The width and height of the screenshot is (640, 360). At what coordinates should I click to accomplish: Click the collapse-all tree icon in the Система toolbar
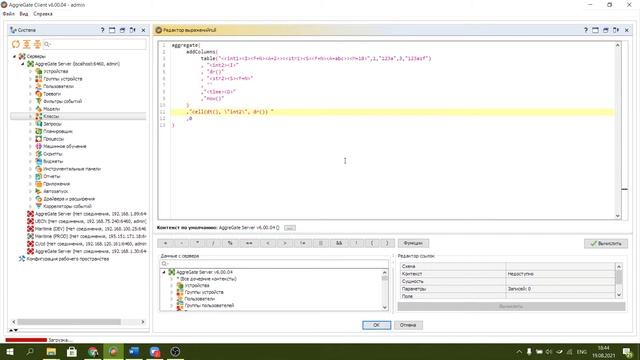point(37,44)
